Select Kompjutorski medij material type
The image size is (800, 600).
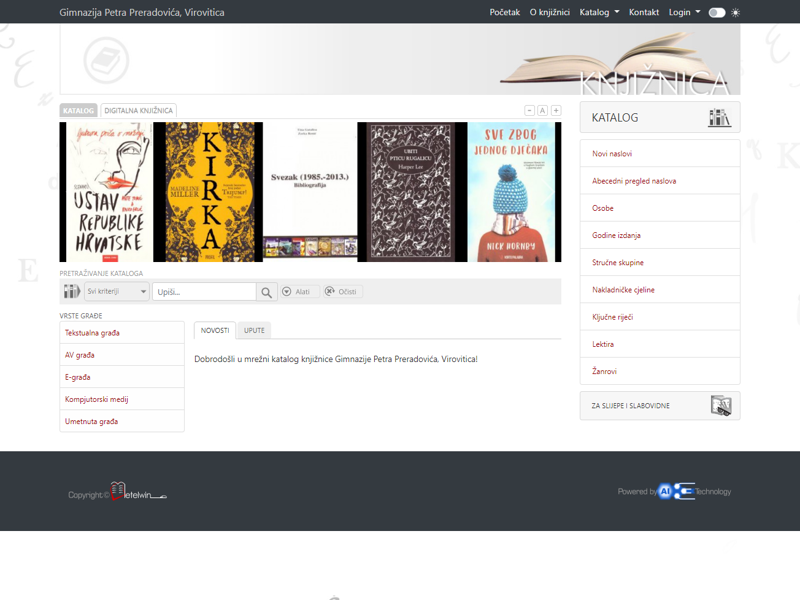122,399
